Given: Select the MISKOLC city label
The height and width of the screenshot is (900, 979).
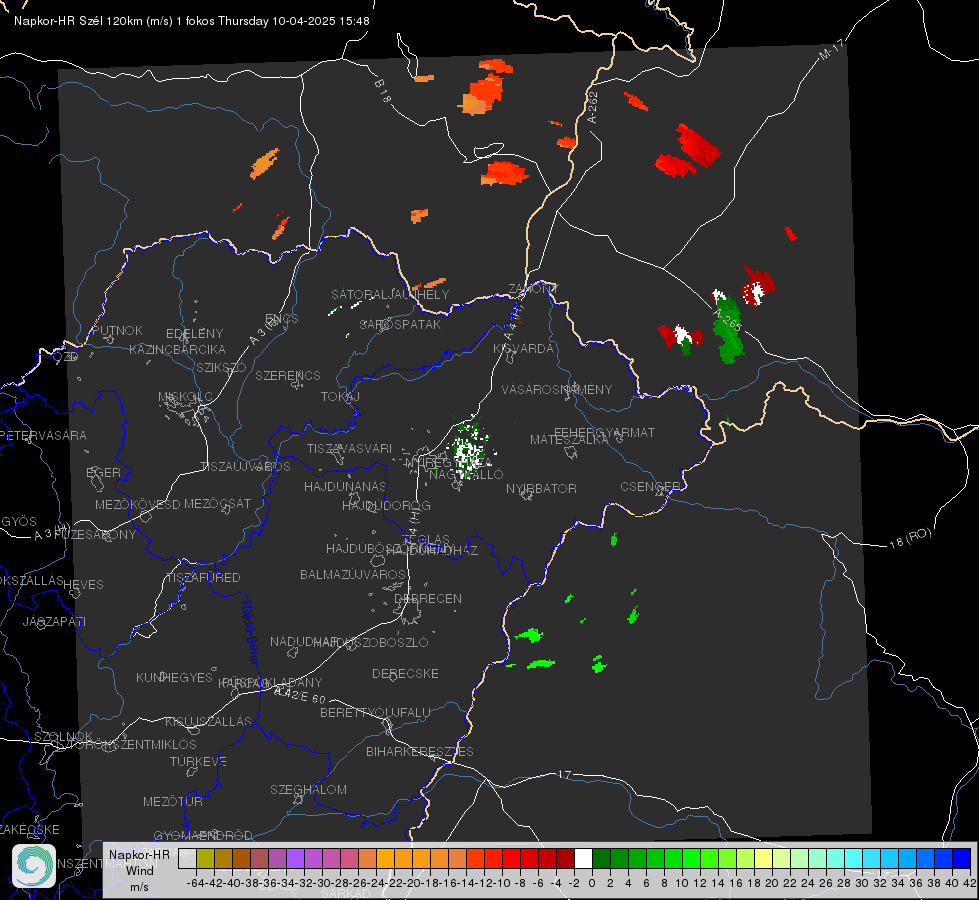Looking at the screenshot, I should coord(185,397).
